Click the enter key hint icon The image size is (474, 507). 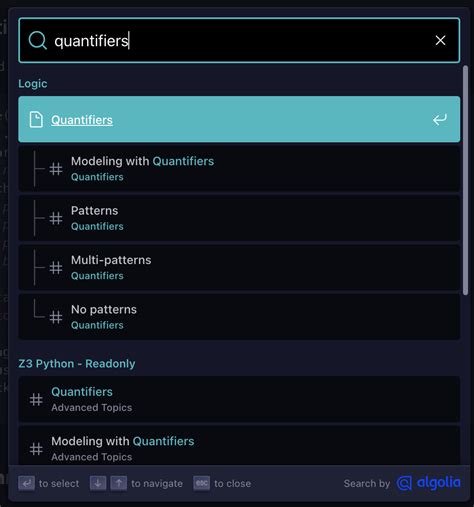27,483
